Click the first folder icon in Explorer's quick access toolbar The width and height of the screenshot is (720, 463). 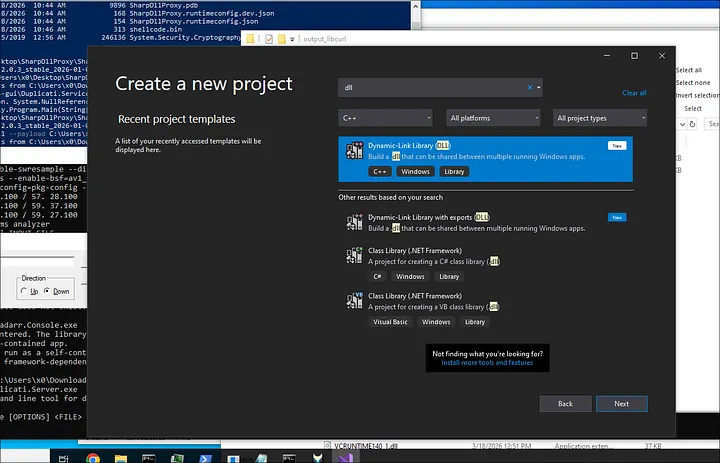tap(250, 39)
